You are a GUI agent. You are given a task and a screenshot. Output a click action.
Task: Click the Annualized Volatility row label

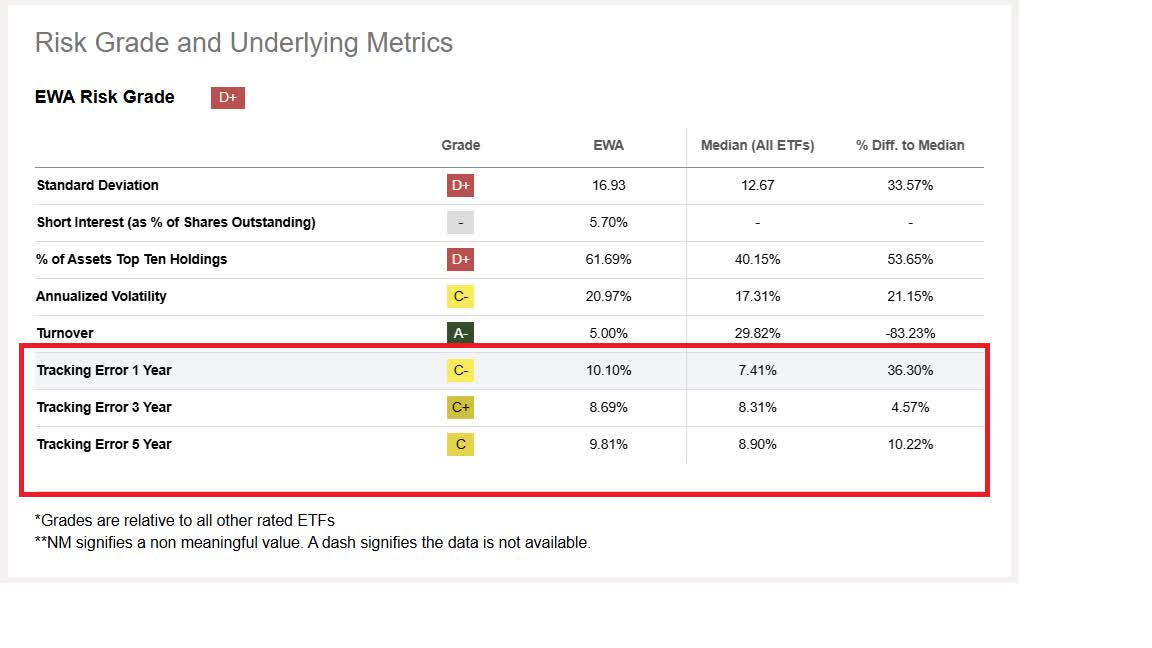pos(102,296)
